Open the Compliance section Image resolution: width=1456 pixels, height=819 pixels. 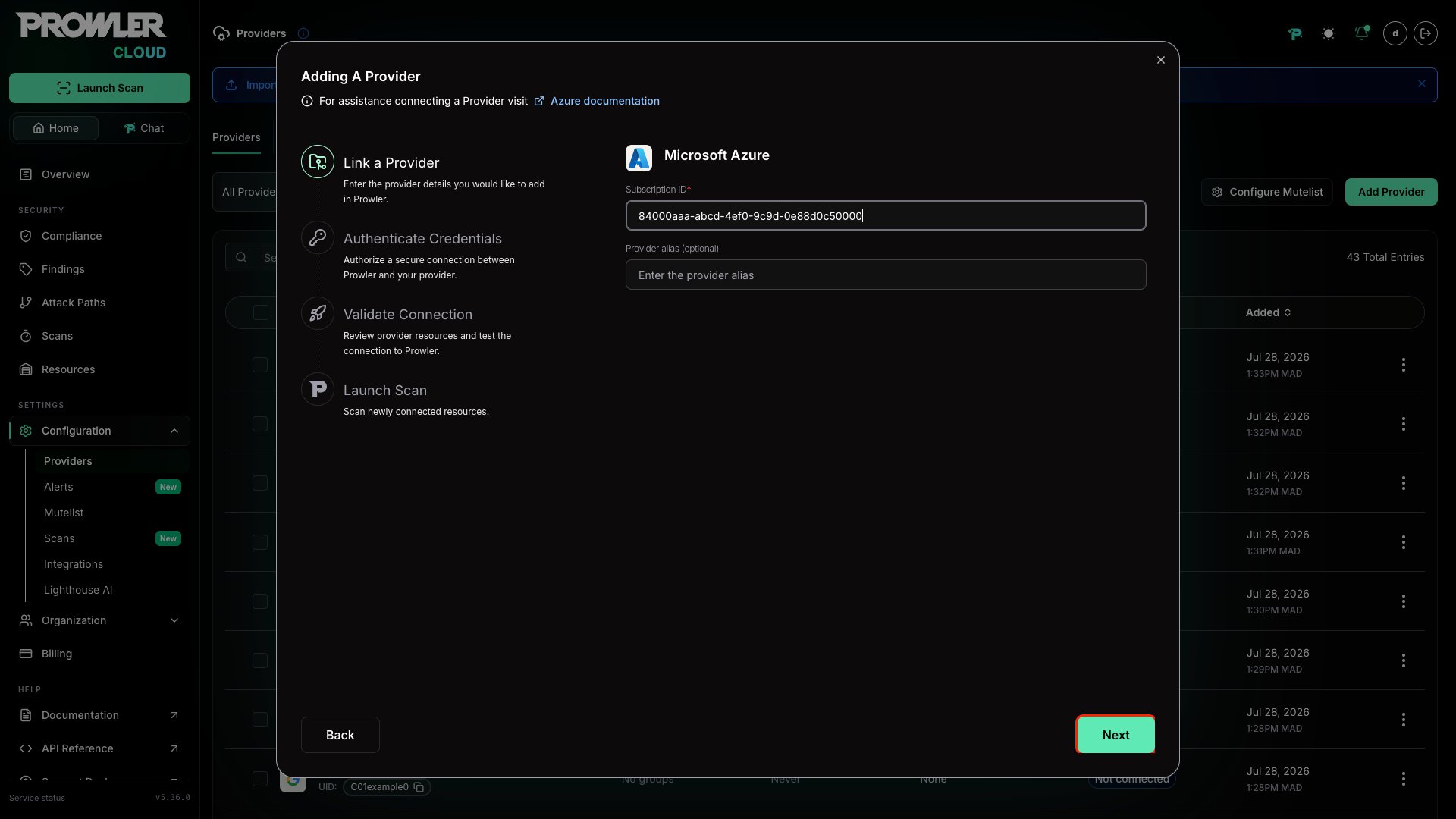coord(71,236)
